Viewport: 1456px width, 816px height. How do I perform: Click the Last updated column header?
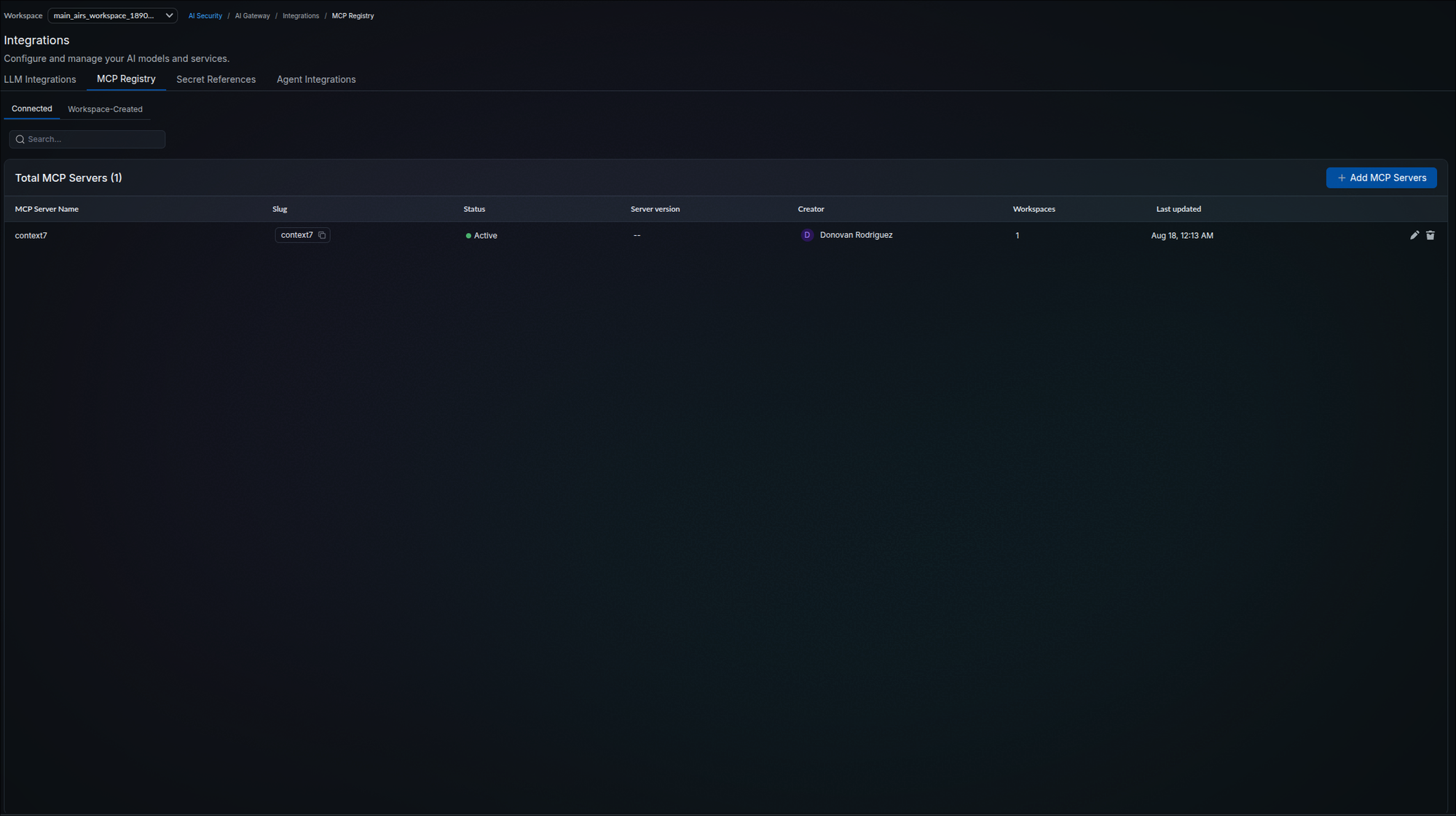click(x=1178, y=209)
